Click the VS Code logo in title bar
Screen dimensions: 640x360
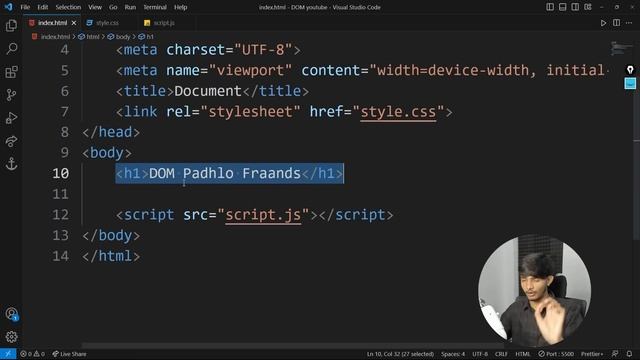[x=9, y=7]
